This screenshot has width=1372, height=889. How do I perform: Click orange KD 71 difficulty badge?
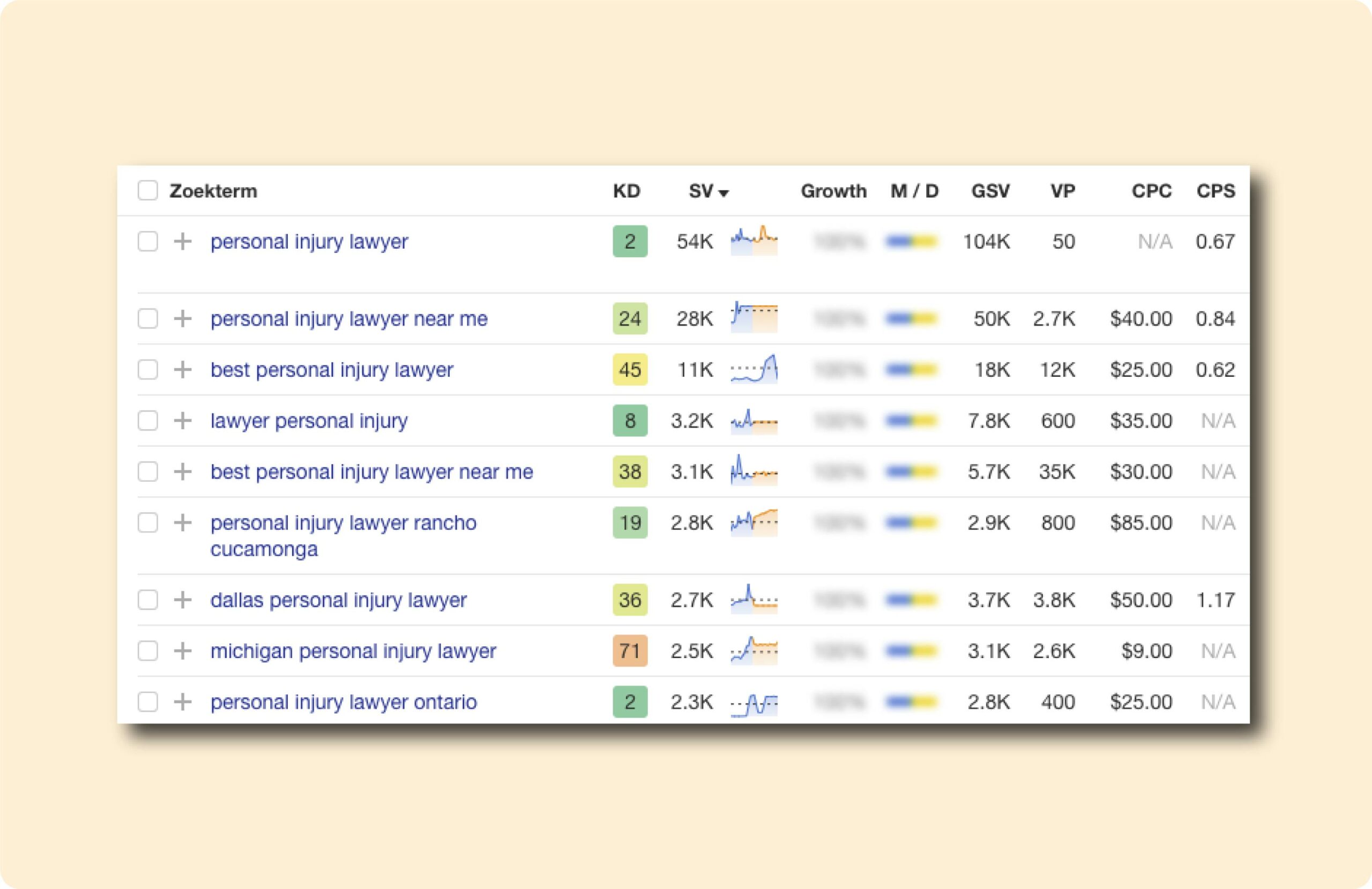coord(630,651)
